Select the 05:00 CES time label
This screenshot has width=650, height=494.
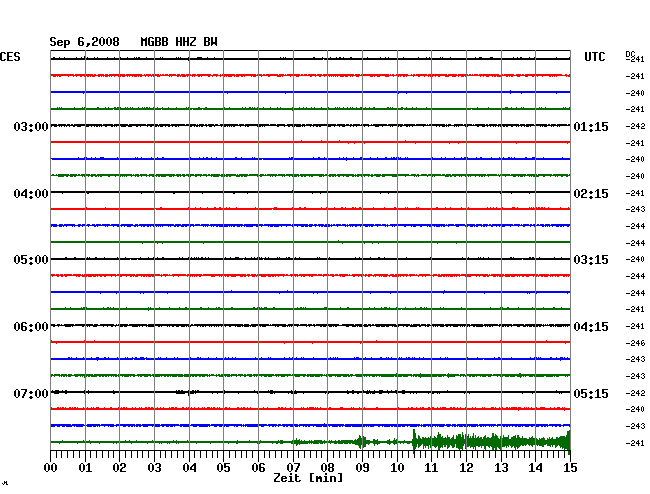(31, 260)
